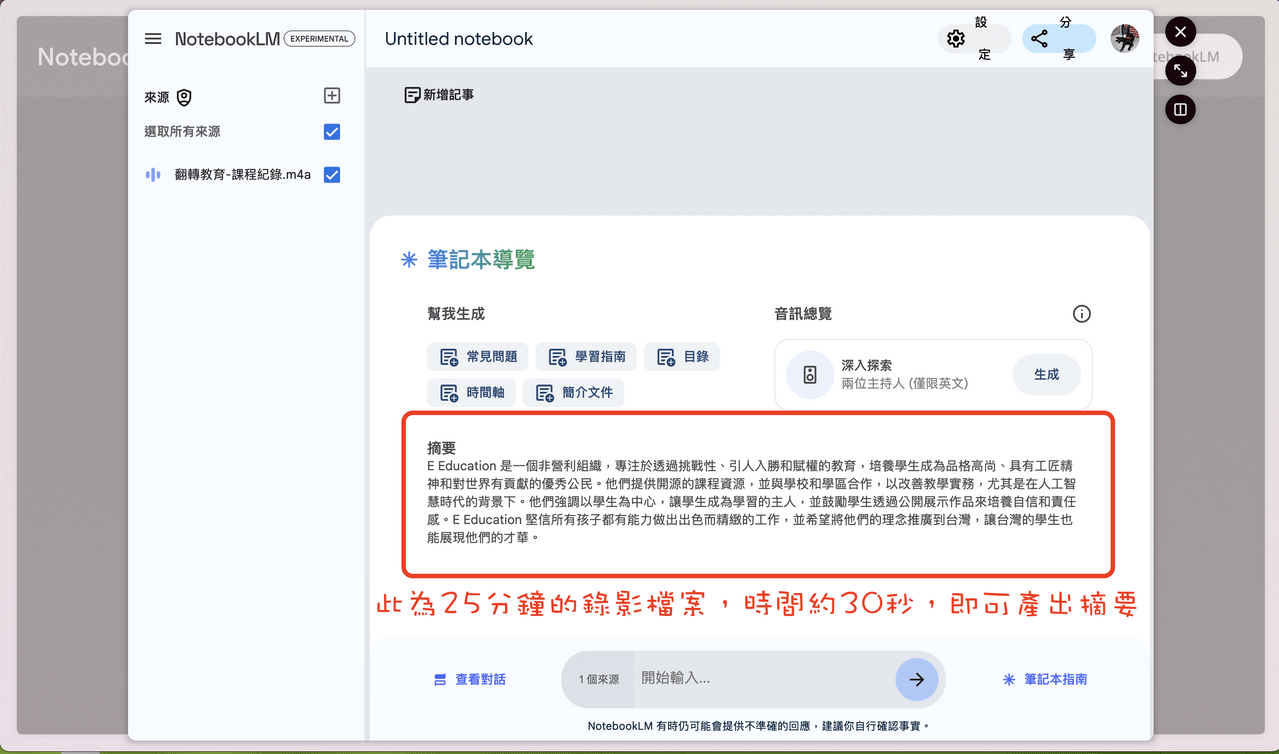Click the EXPERIMENTAL badge
Screen dimensions: 1279x754
319,39
